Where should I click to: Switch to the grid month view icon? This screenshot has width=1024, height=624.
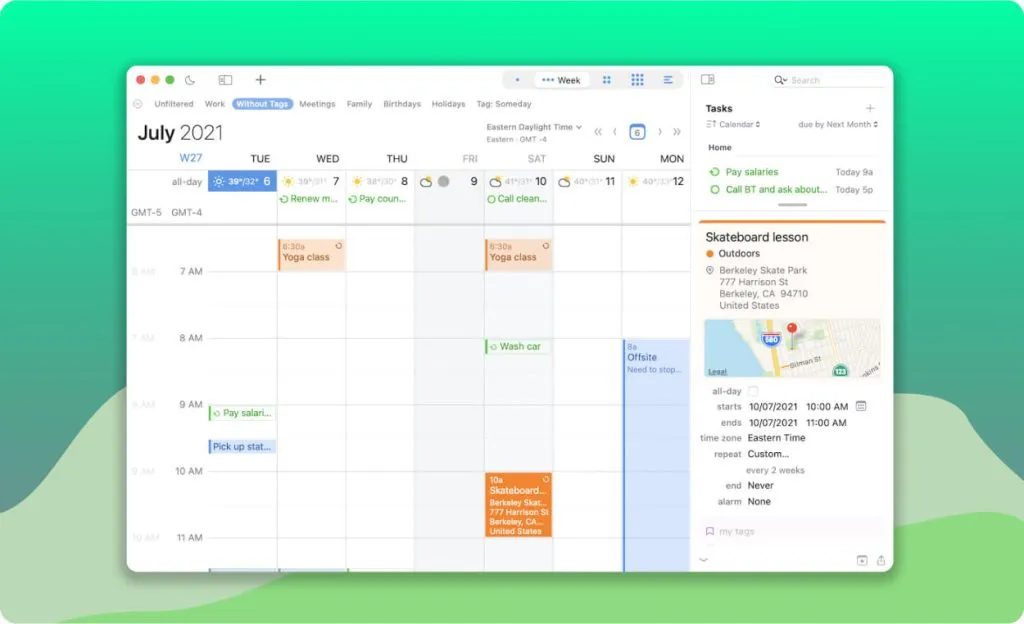(638, 79)
